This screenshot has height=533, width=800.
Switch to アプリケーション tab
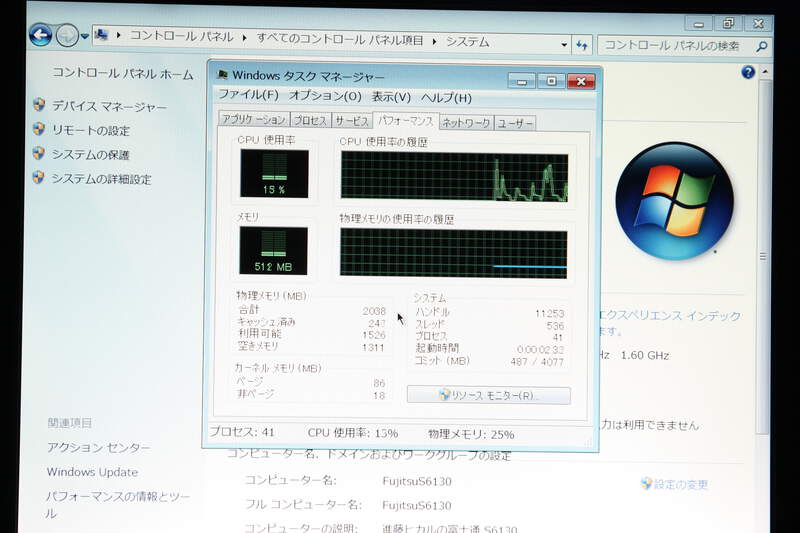click(x=254, y=119)
